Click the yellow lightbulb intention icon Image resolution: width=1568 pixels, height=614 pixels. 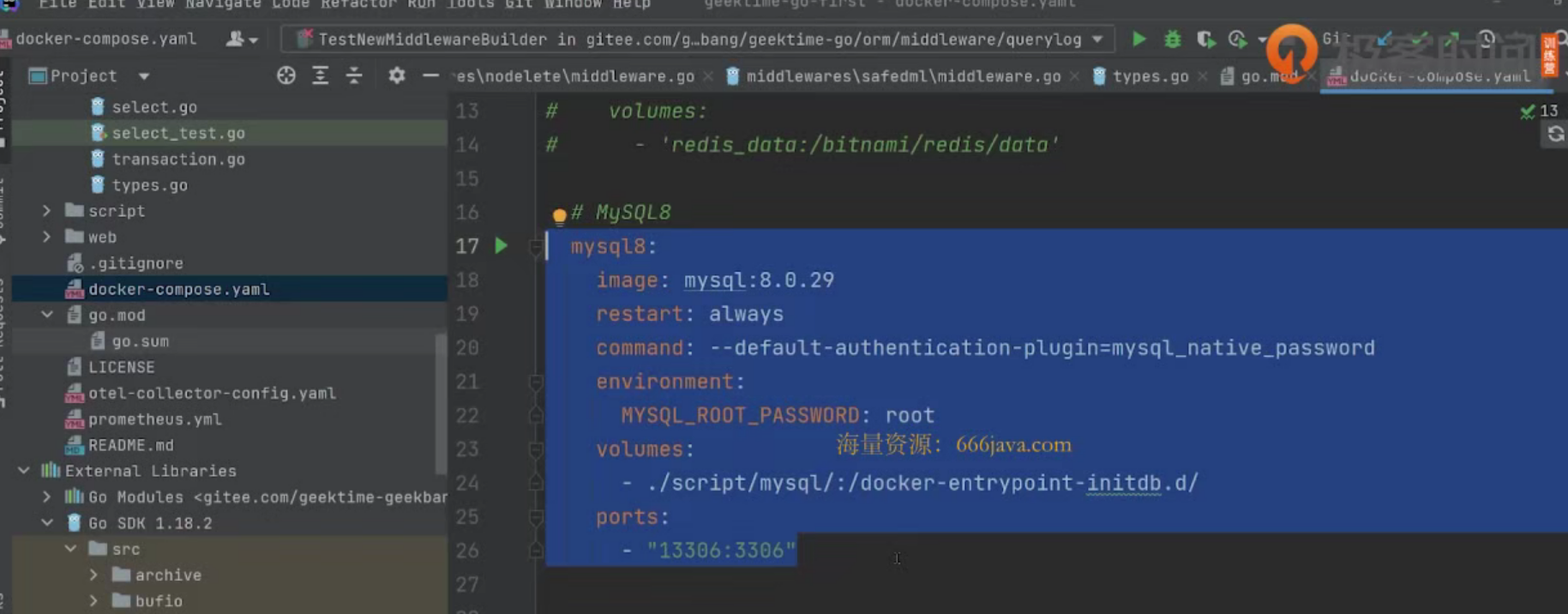coord(559,215)
